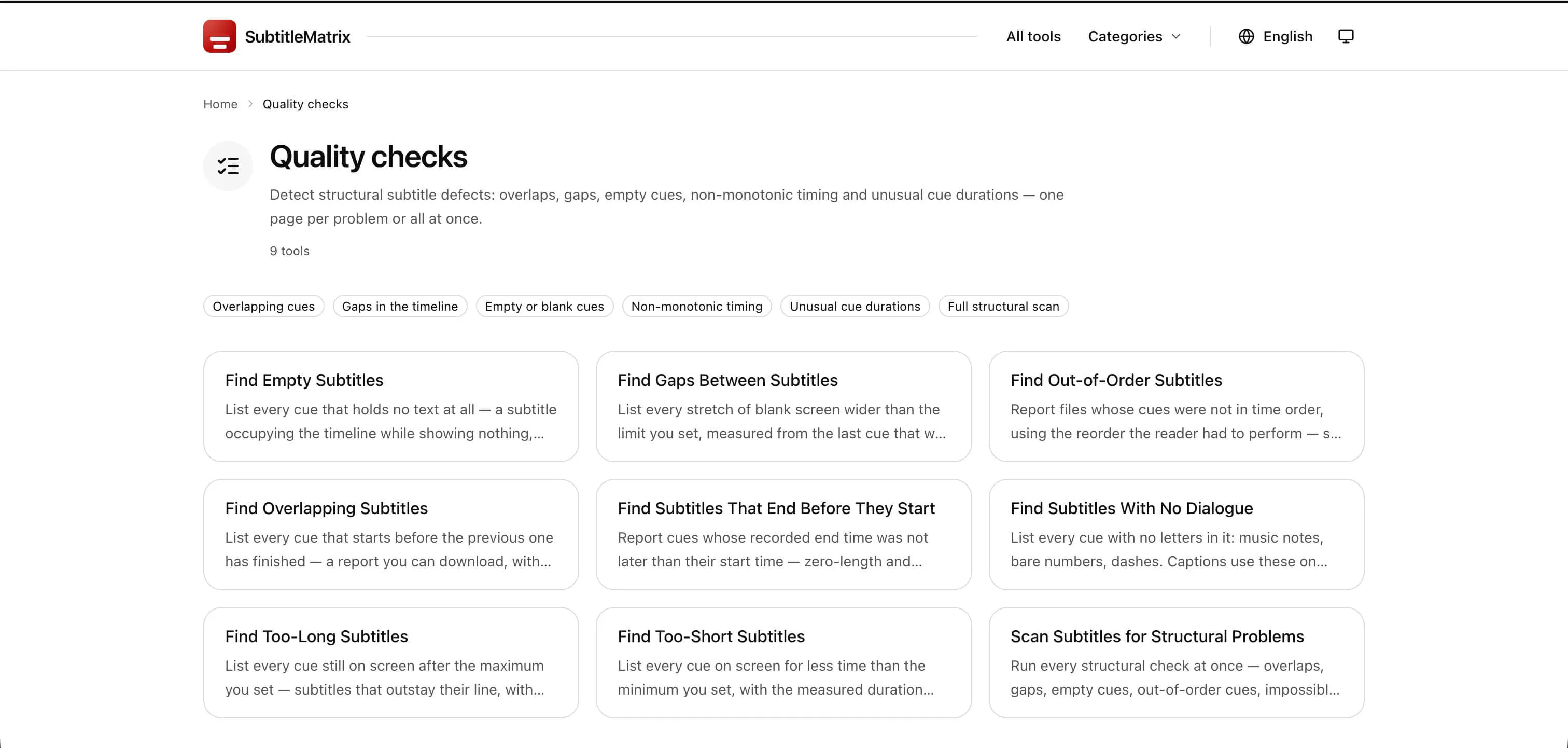Select the Gaps in the timeline chip

coord(400,307)
